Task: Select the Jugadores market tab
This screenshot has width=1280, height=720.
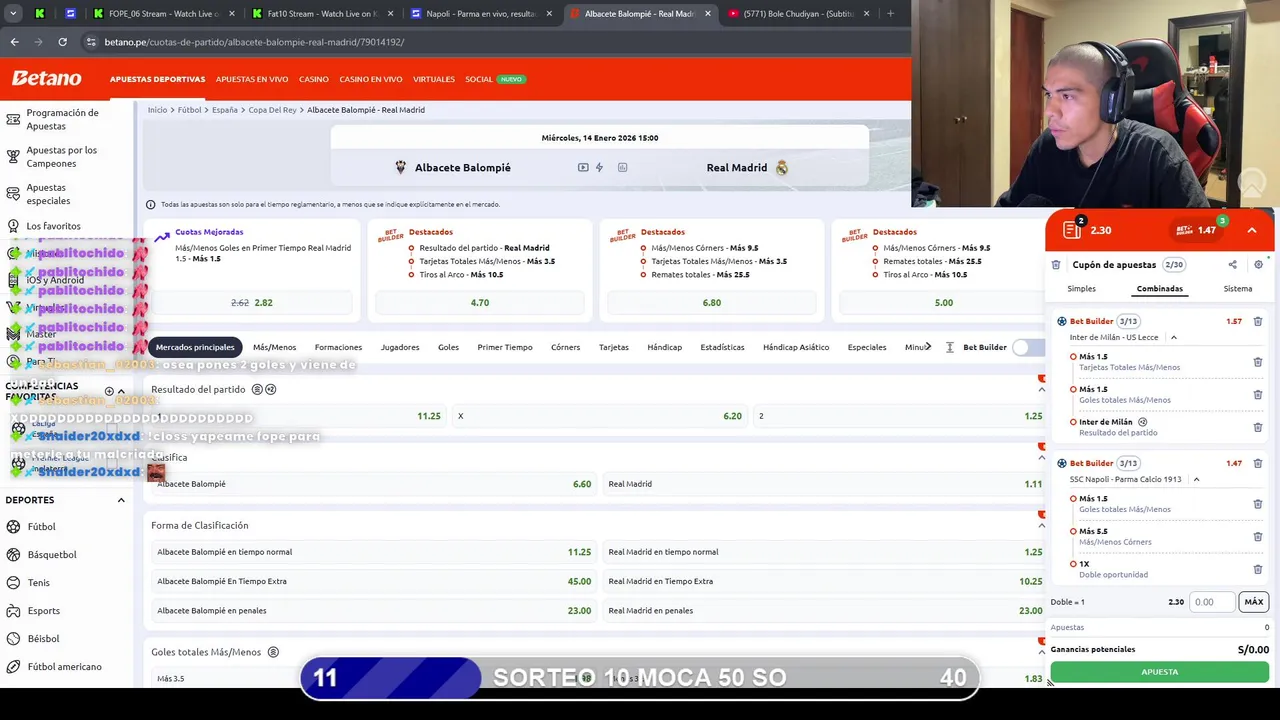Action: [x=400, y=347]
